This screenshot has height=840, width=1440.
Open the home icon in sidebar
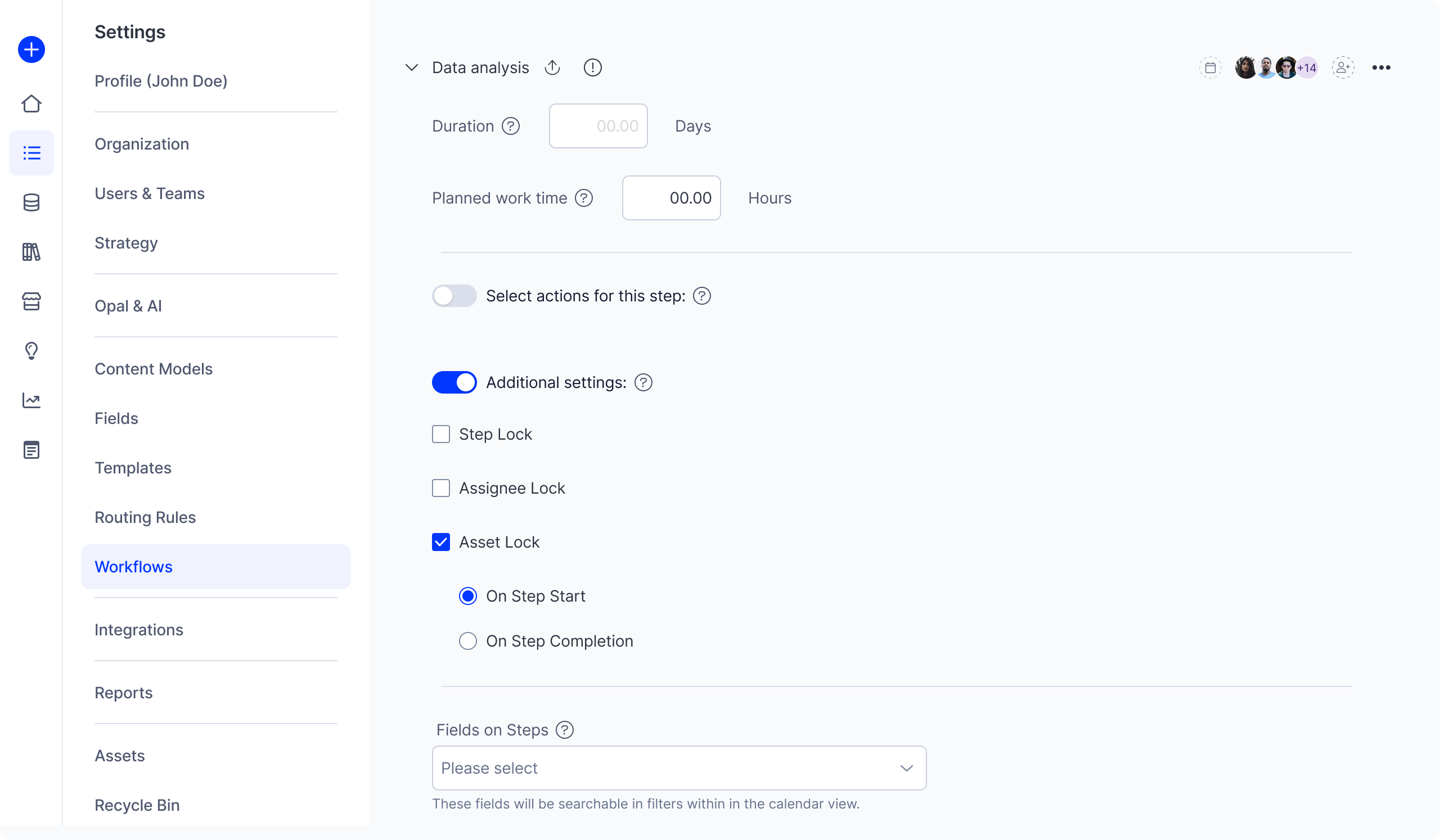[31, 103]
